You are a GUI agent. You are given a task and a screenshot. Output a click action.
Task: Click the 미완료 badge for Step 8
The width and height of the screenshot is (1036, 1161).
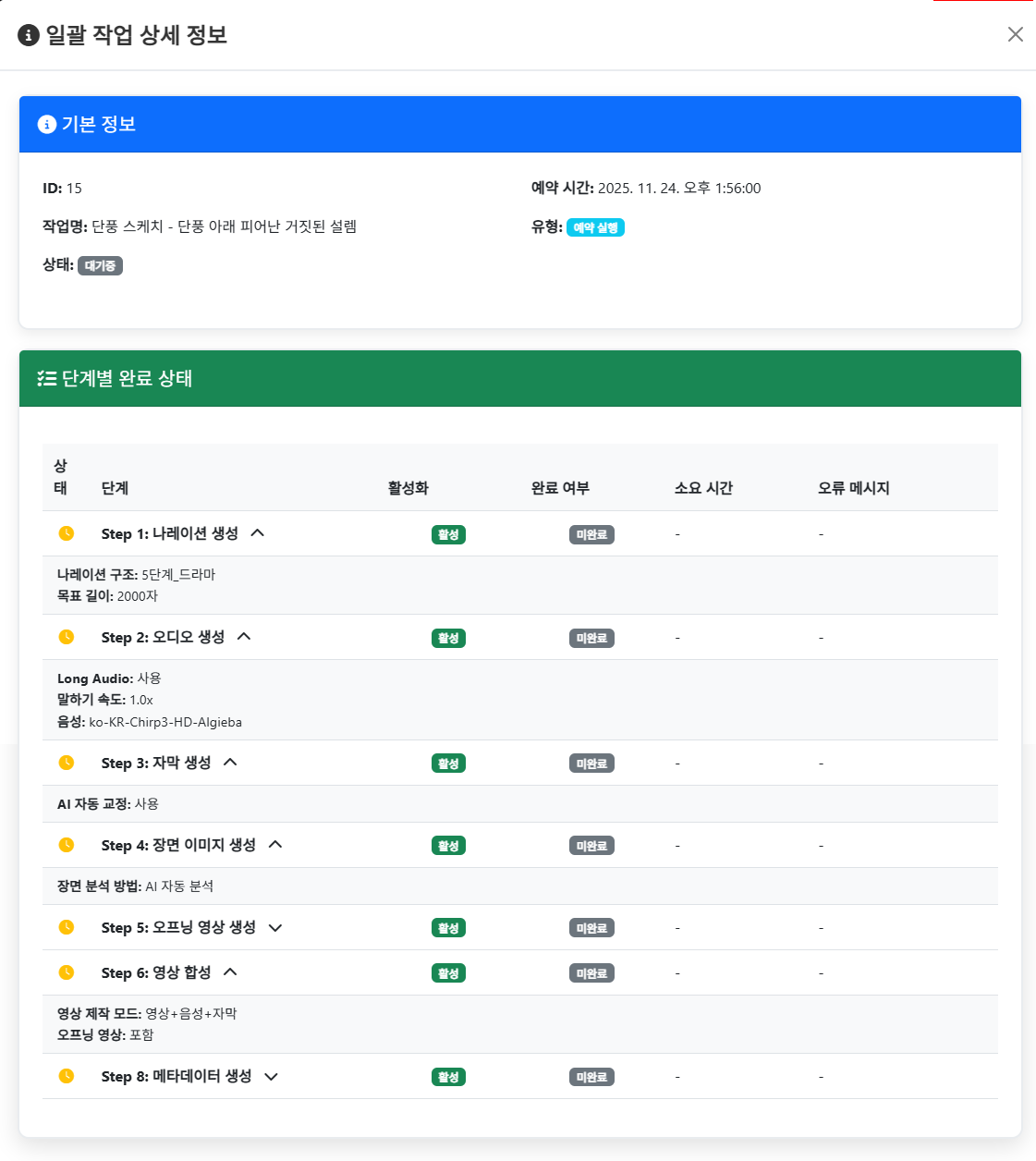591,1077
